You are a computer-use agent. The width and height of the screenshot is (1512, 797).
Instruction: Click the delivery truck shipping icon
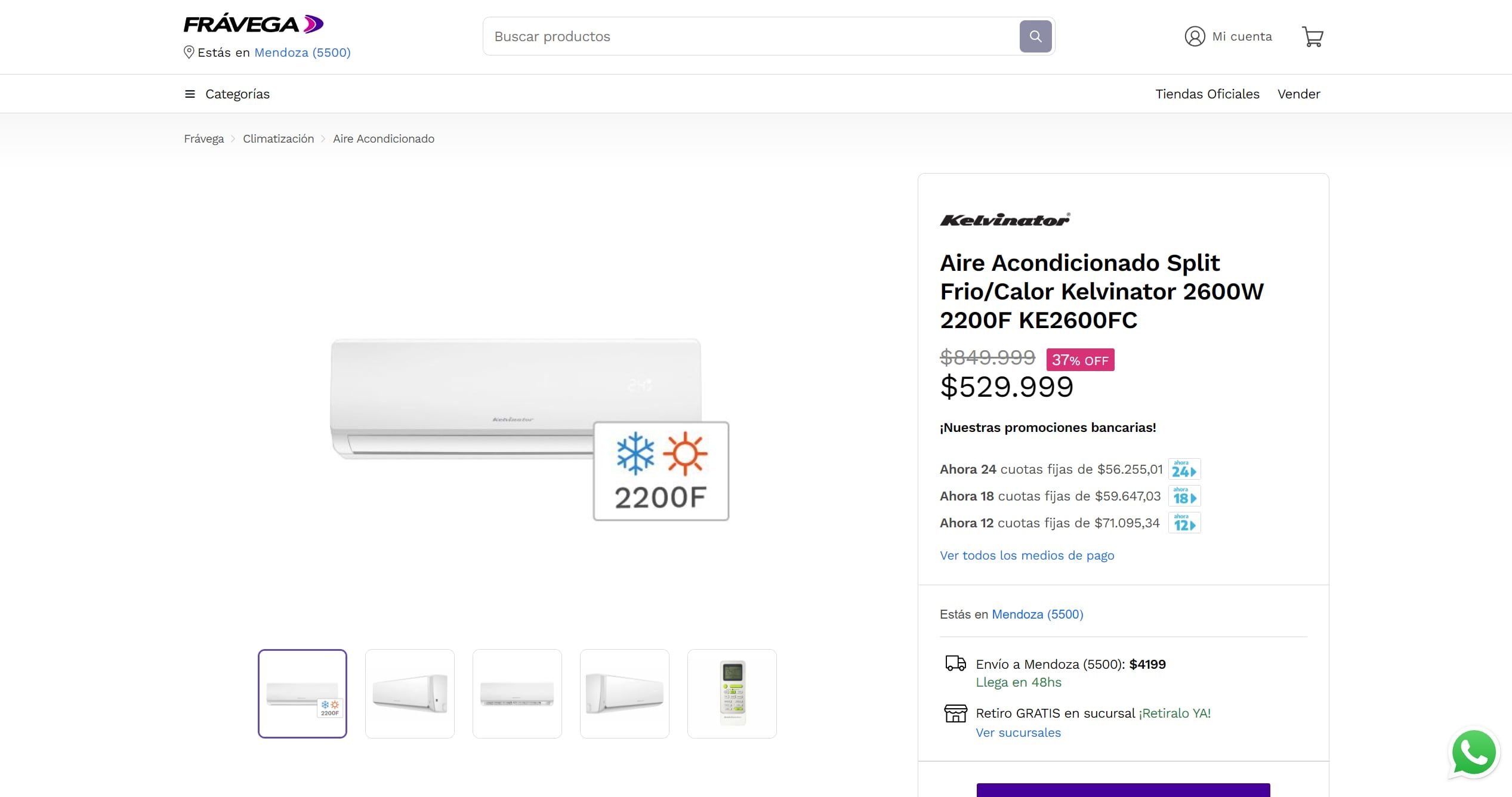pyautogui.click(x=955, y=664)
